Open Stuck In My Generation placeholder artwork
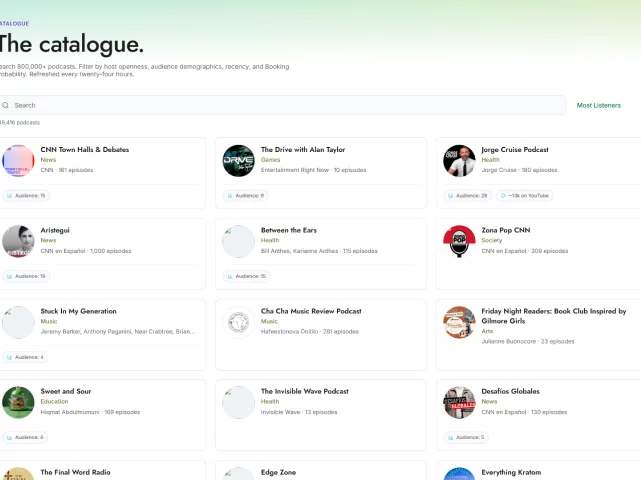The image size is (641, 480). click(x=18, y=322)
